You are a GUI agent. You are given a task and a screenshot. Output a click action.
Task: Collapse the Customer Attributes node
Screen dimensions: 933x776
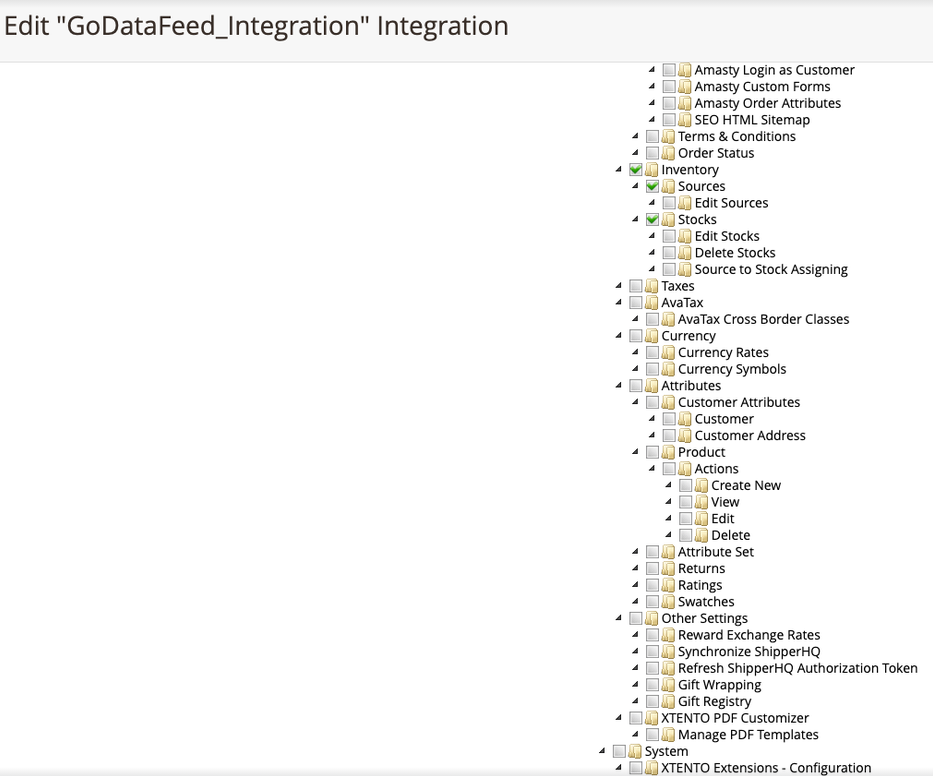point(635,403)
